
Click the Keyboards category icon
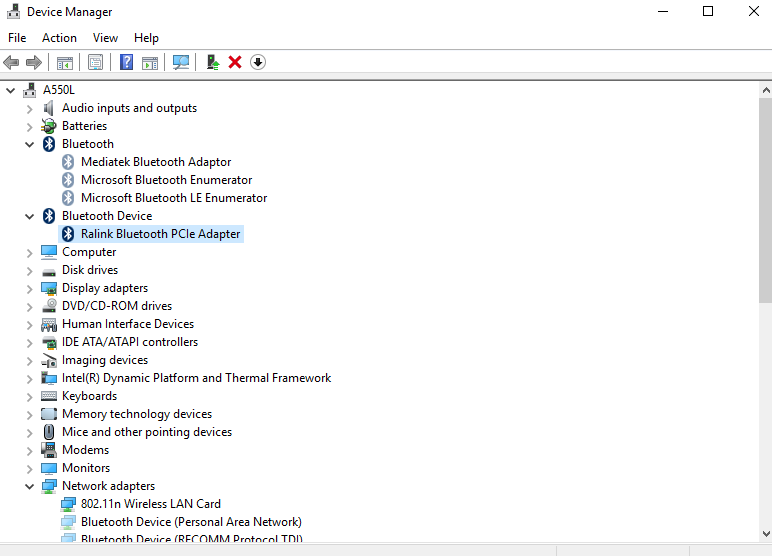pyautogui.click(x=49, y=396)
